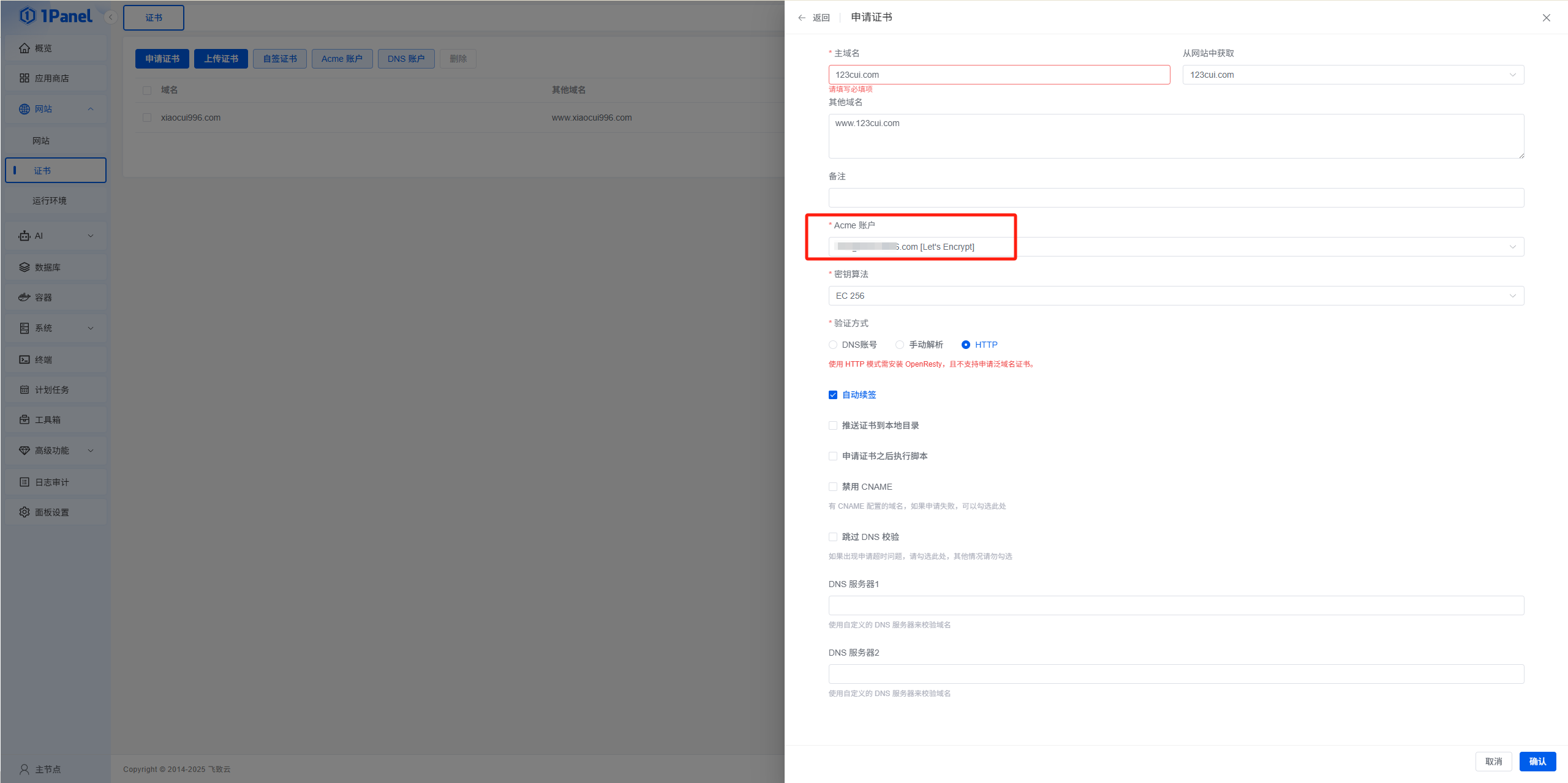The image size is (1568, 783).
Task: Open the 面板设置 panel settings
Action: 52,512
